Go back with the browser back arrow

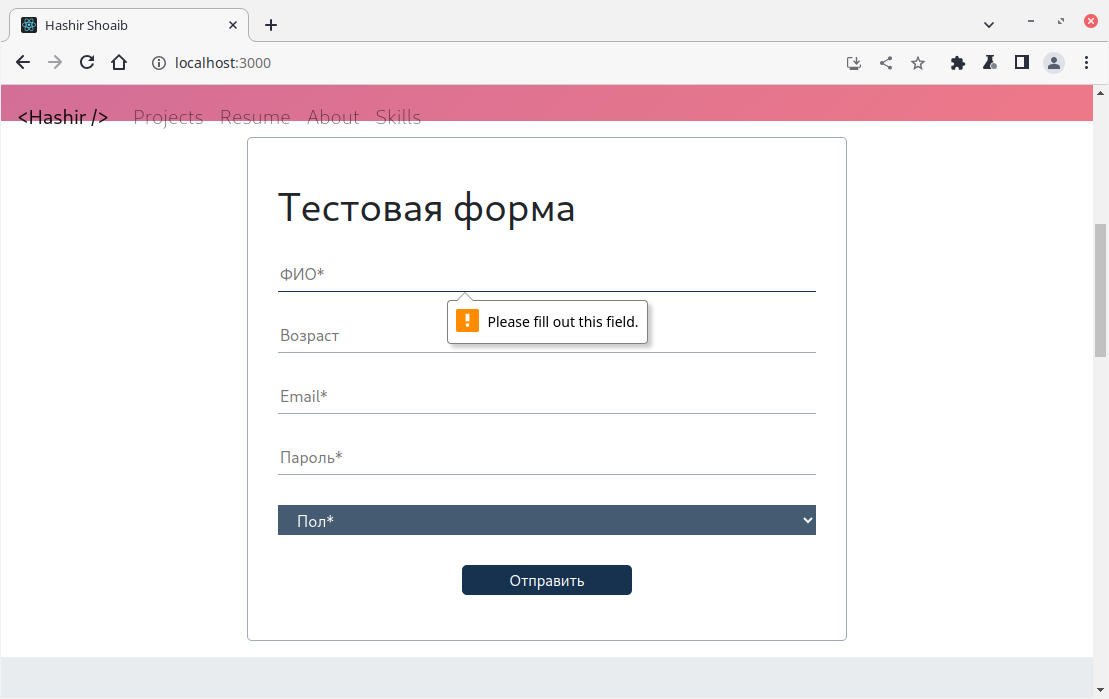[23, 62]
